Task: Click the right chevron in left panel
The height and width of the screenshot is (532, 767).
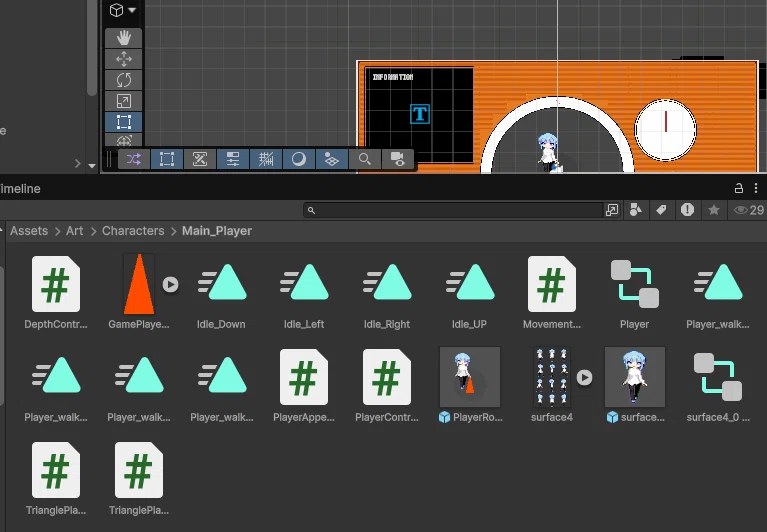Action: (77, 164)
